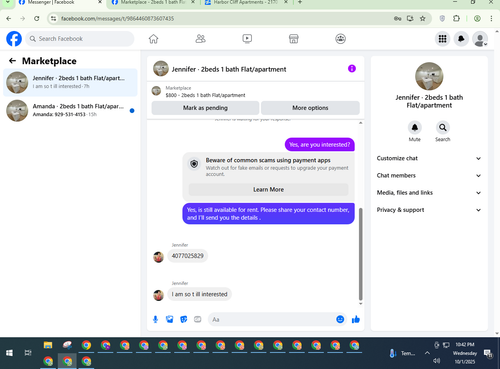
Task: Click the 4077025829 message bubble
Action: tap(188, 256)
